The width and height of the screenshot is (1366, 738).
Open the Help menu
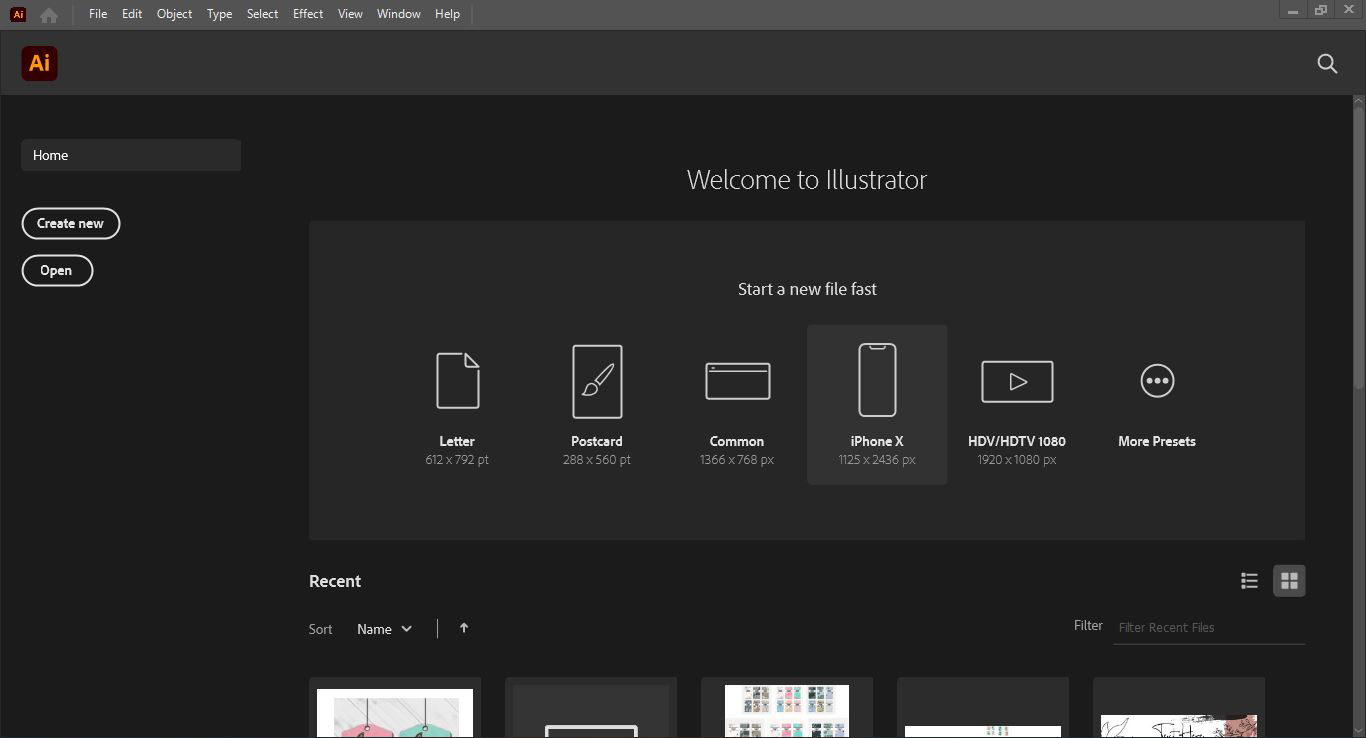click(x=447, y=14)
